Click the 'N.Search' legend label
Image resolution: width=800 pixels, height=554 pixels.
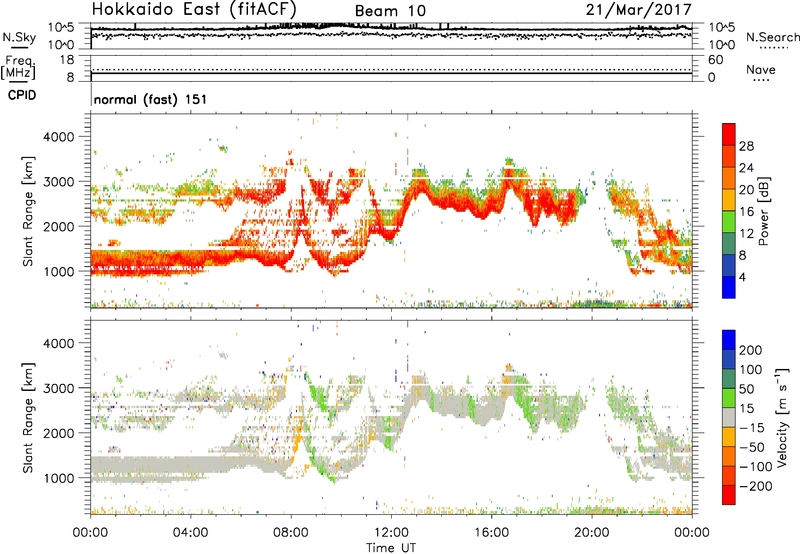click(x=772, y=37)
